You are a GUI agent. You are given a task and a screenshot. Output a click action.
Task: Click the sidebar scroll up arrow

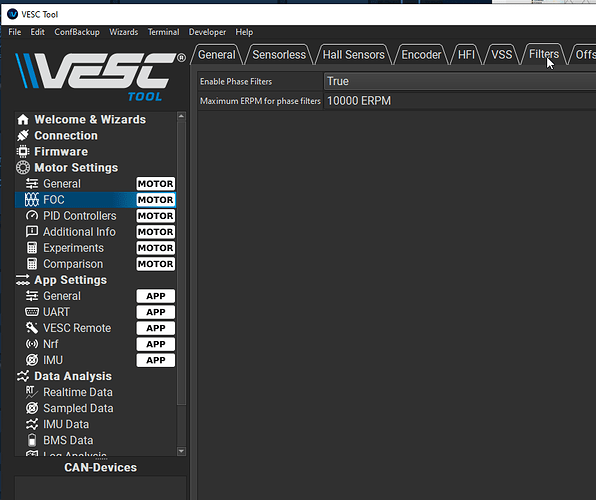(181, 116)
